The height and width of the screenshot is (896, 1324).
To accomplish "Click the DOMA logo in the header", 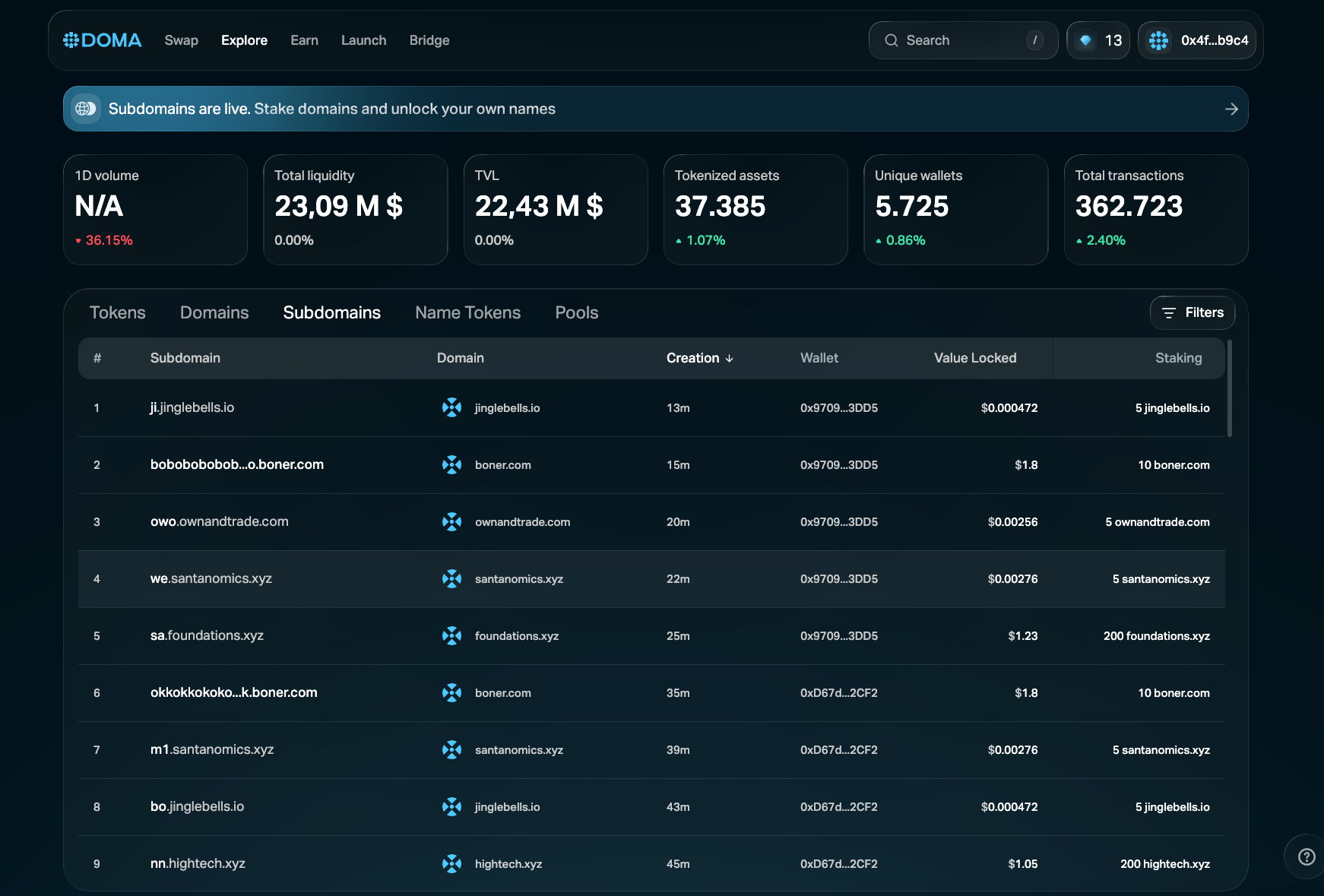I will [102, 40].
